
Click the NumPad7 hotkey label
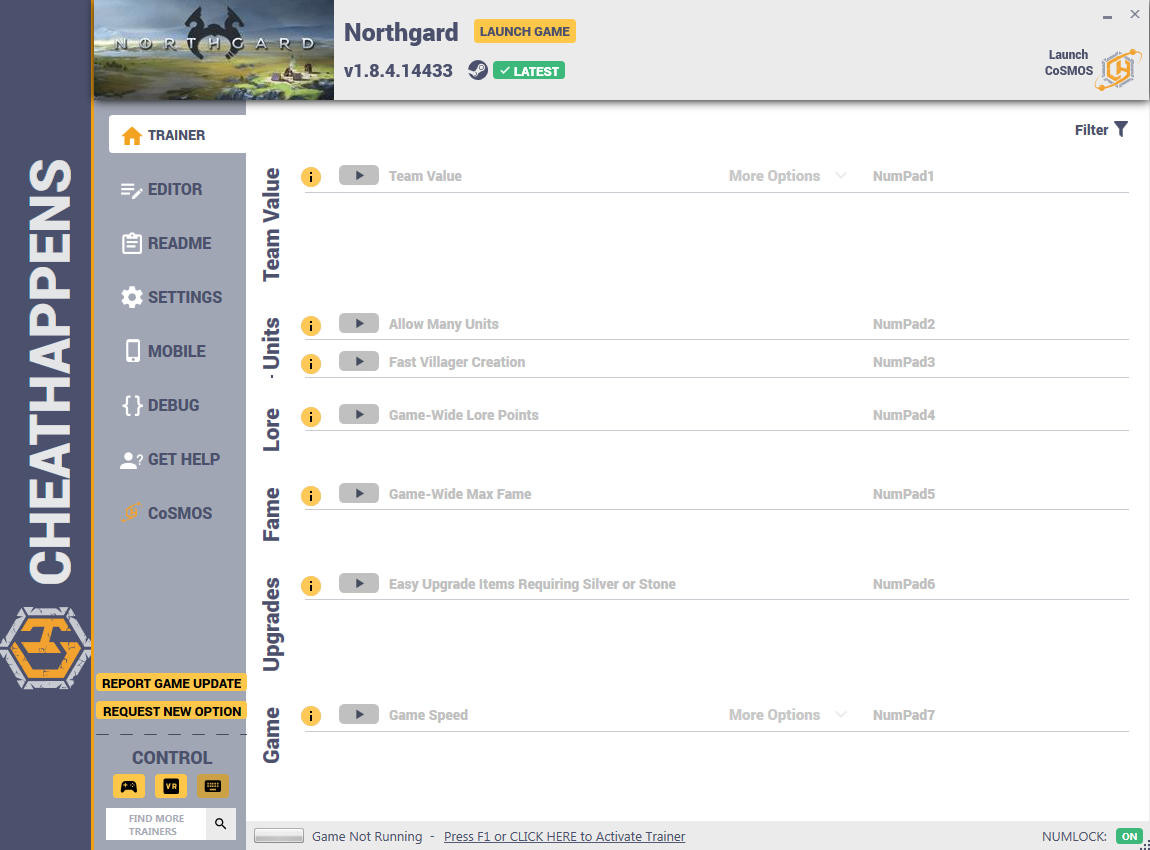point(904,715)
